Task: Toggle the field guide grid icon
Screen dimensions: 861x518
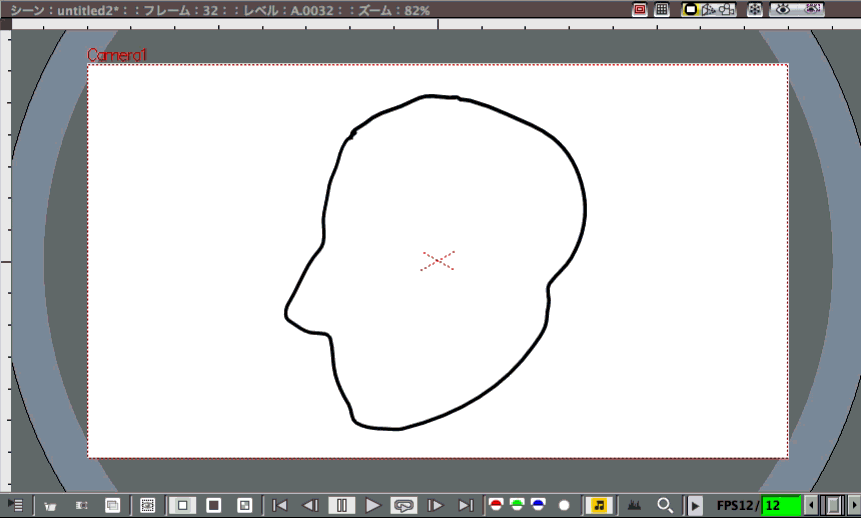Action: point(662,9)
